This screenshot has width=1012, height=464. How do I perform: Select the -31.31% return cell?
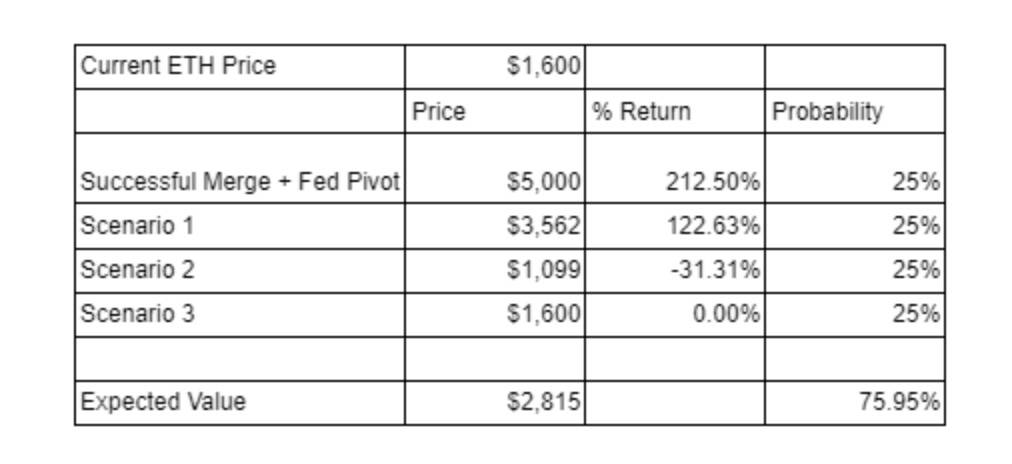pyautogui.click(x=674, y=270)
